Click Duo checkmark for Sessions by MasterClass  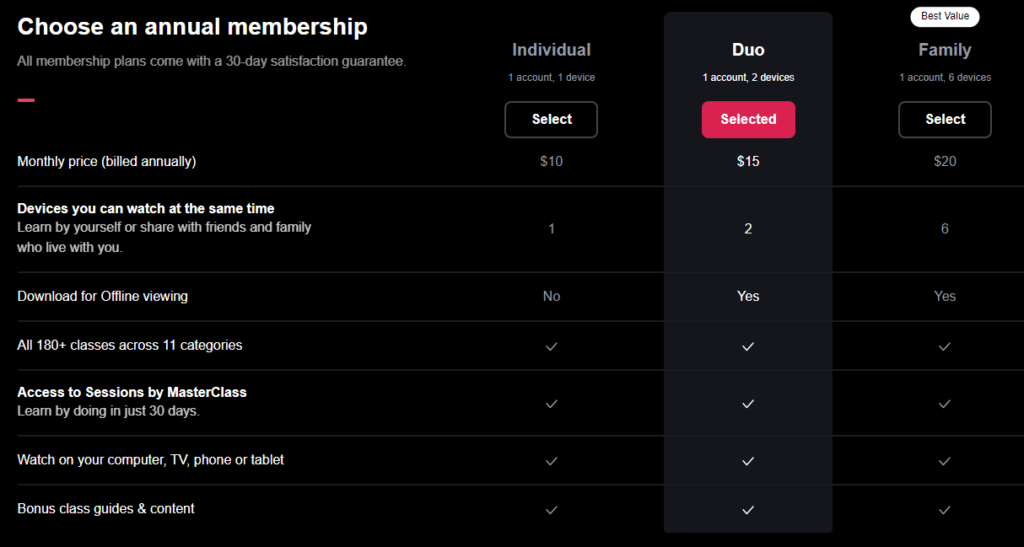(x=748, y=403)
